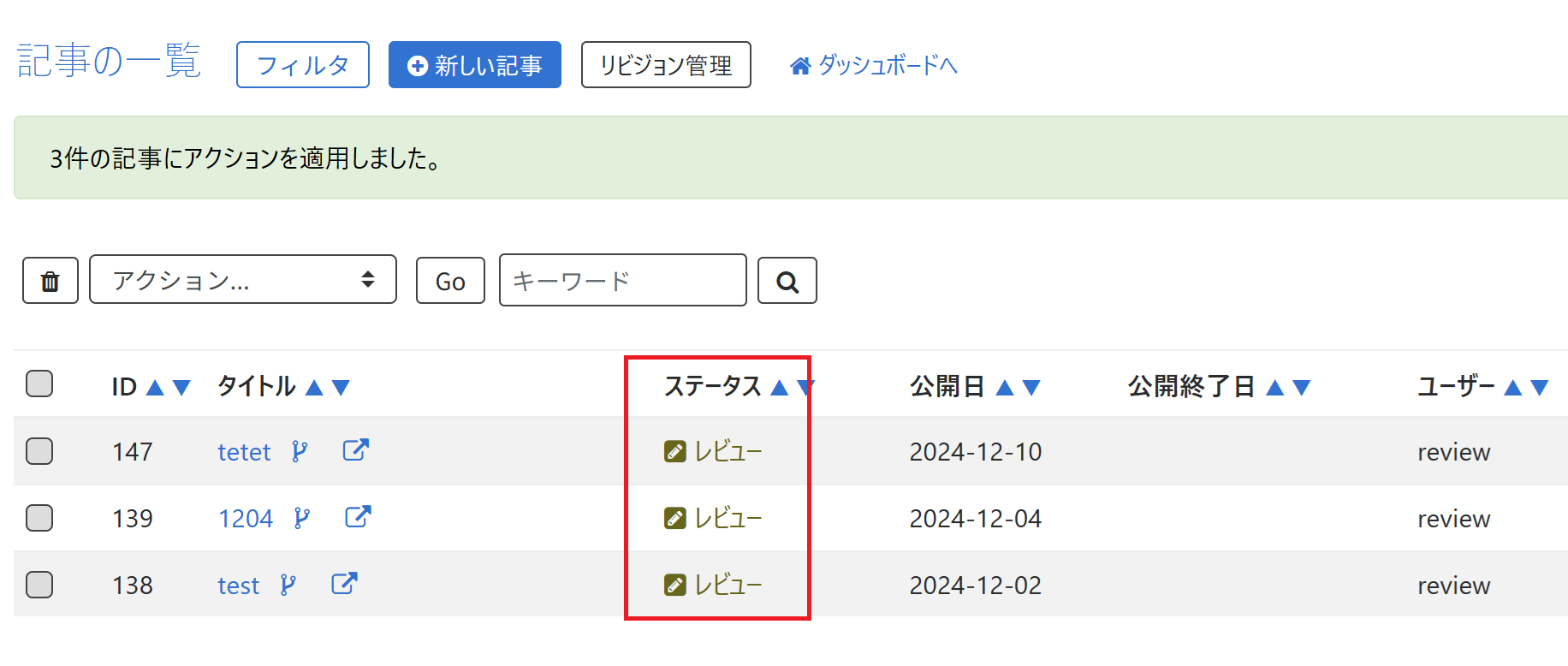Click review pencil icon in row 147

pos(675,451)
